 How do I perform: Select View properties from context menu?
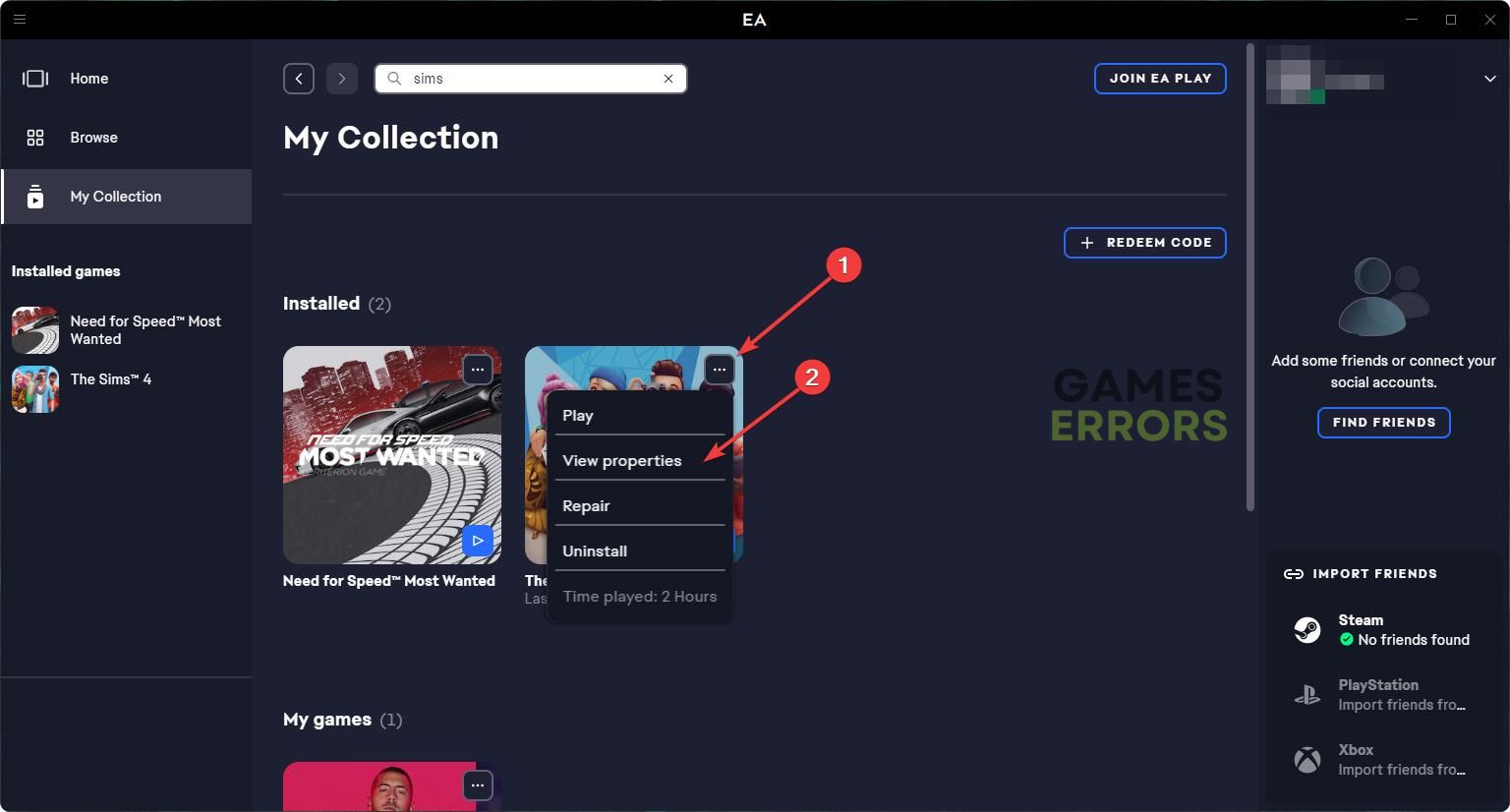tap(621, 460)
